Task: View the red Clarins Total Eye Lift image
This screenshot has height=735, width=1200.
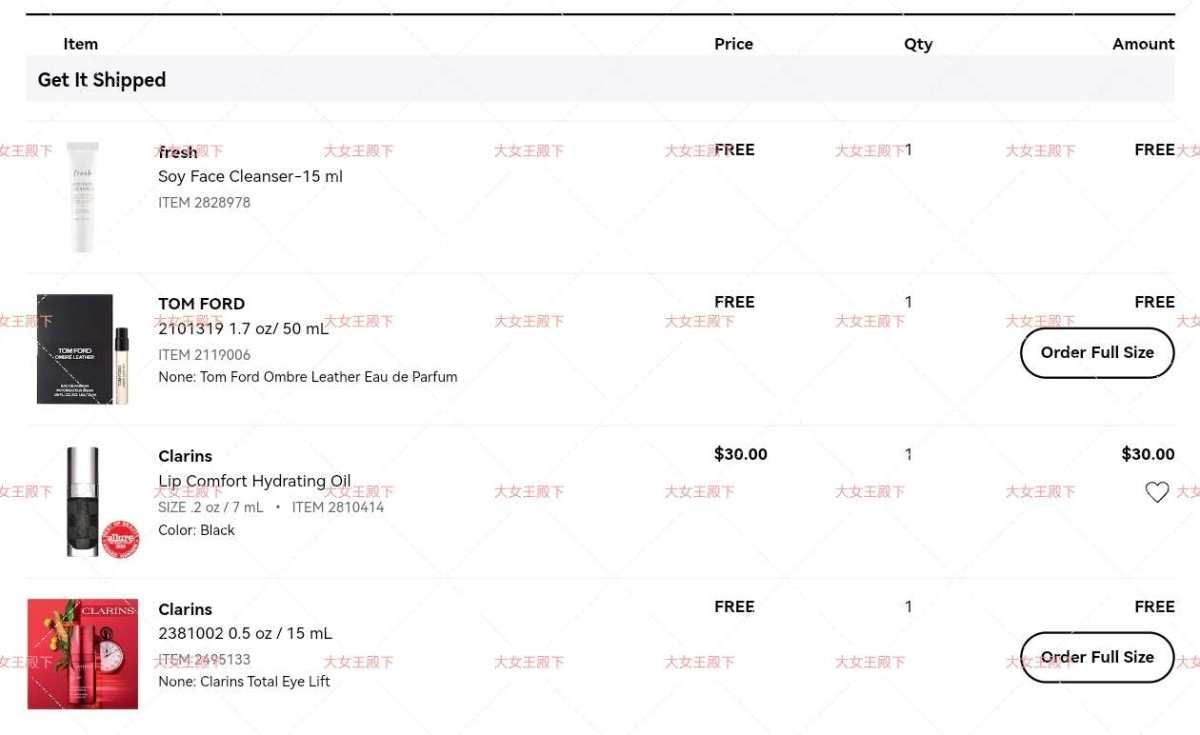Action: (x=82, y=654)
